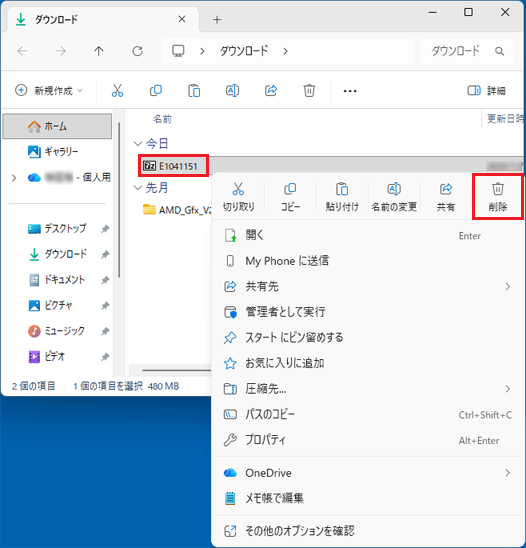Expand the OneDrive 個人用 tree node

[14, 178]
